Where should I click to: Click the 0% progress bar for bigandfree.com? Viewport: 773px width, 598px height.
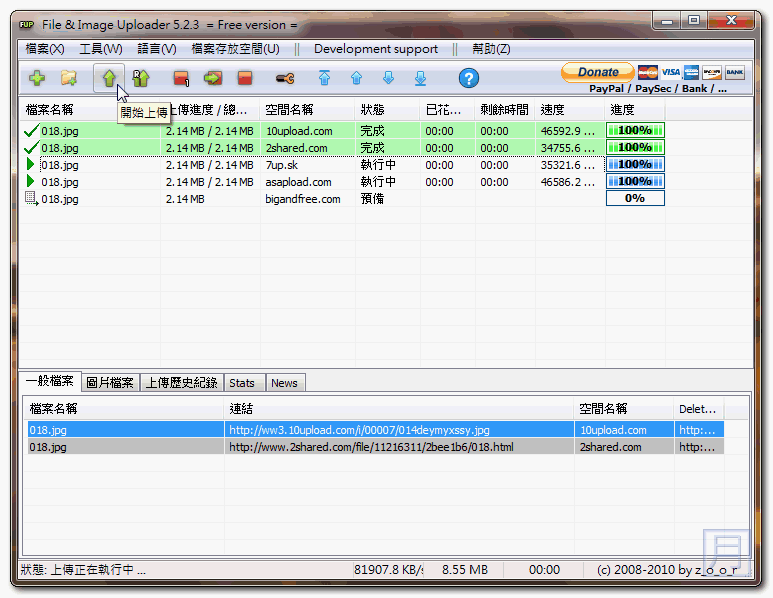(635, 198)
